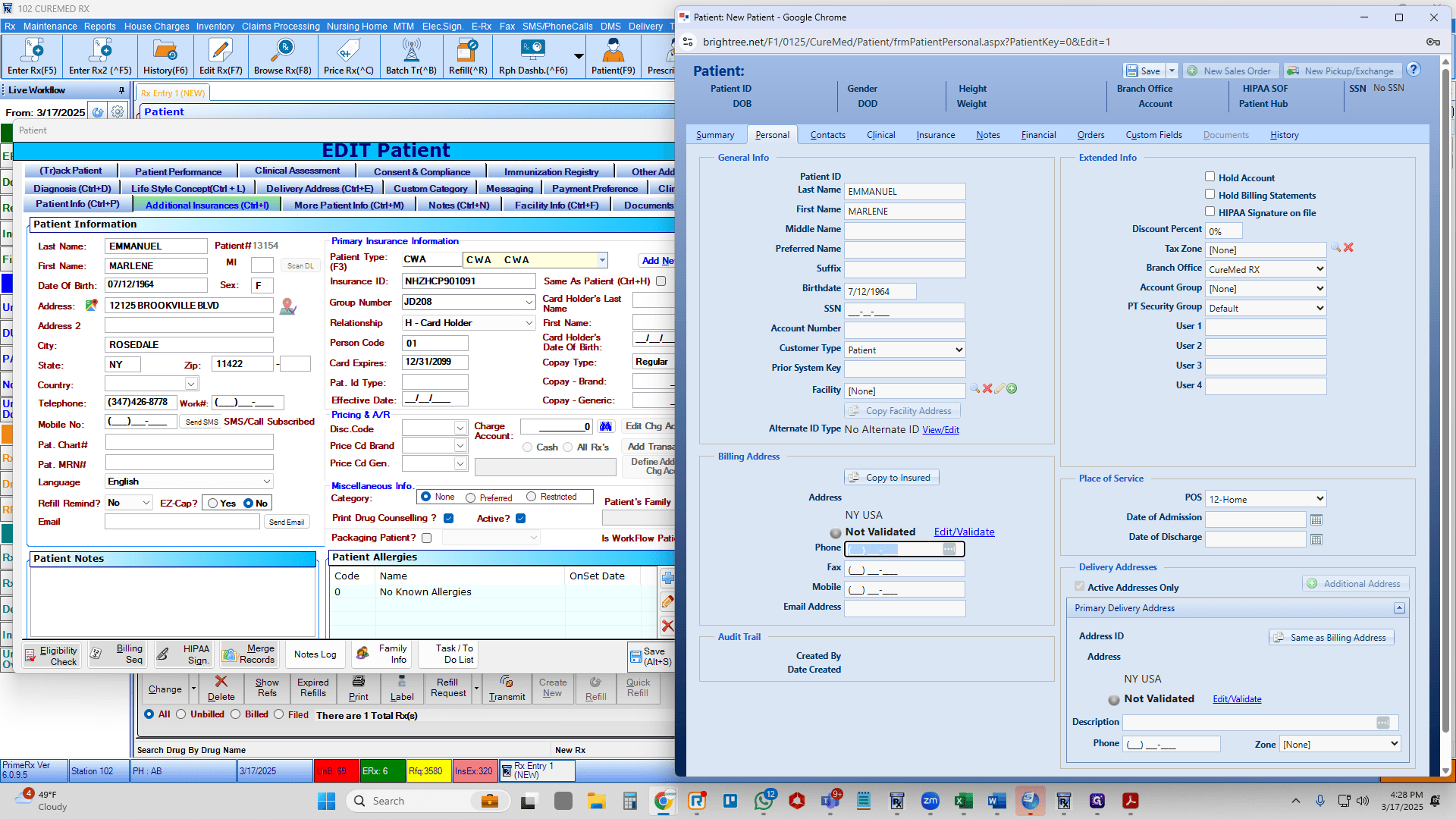Uncheck Print Drug Counselling checkbox
Image resolution: width=1456 pixels, height=819 pixels.
point(449,519)
